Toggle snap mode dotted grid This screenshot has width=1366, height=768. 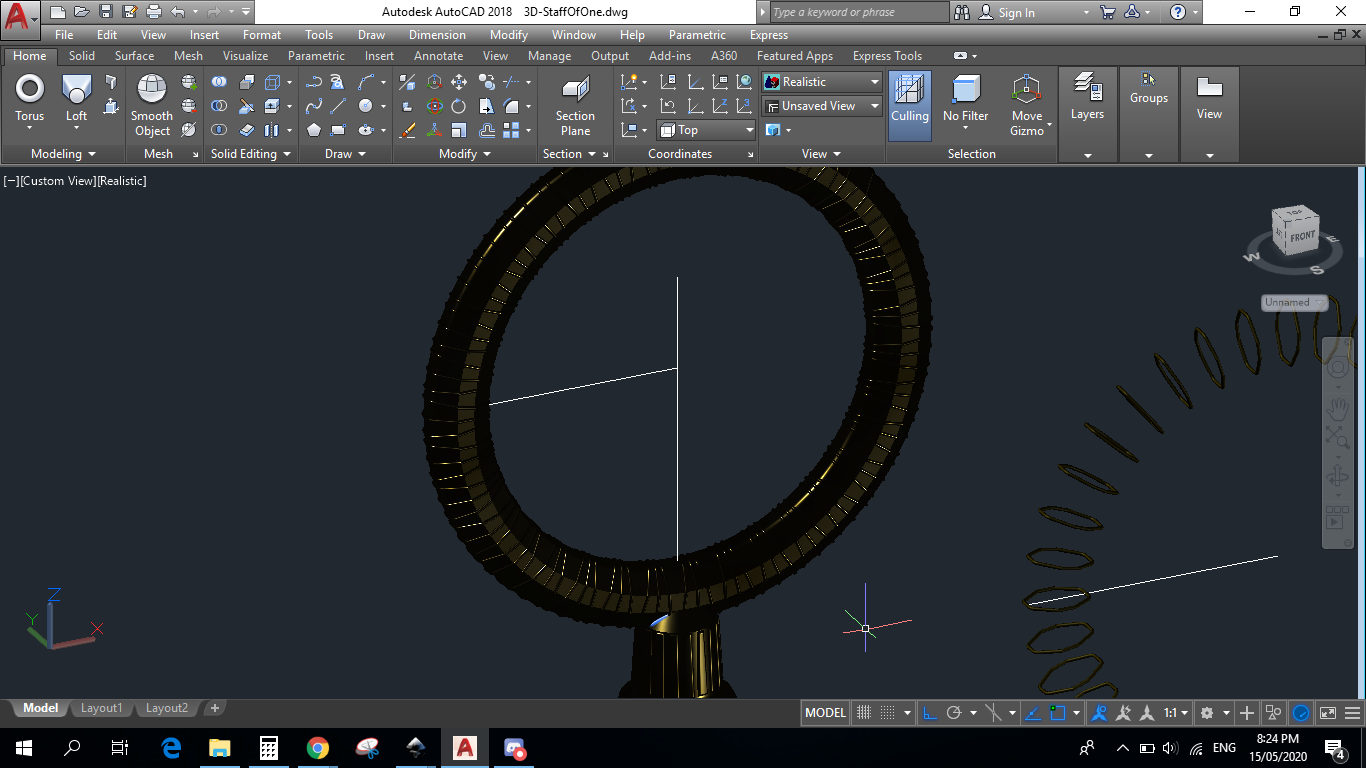pos(887,713)
